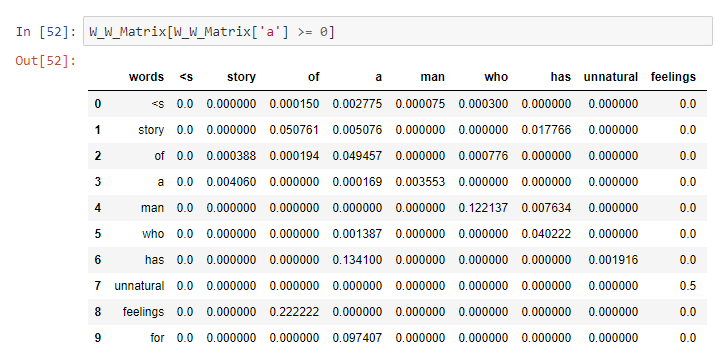This screenshot has width=728, height=360.
Task: Select the 'man' column header
Action: point(432,77)
